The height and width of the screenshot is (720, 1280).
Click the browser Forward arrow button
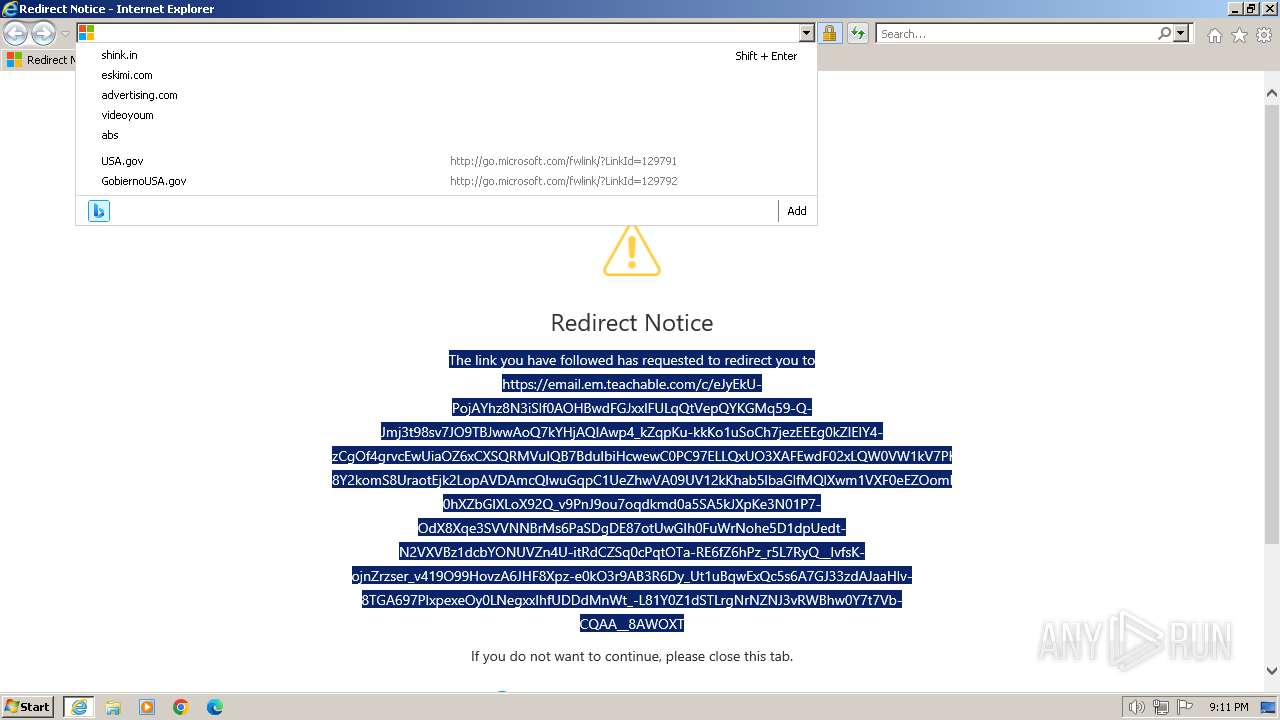43,34
